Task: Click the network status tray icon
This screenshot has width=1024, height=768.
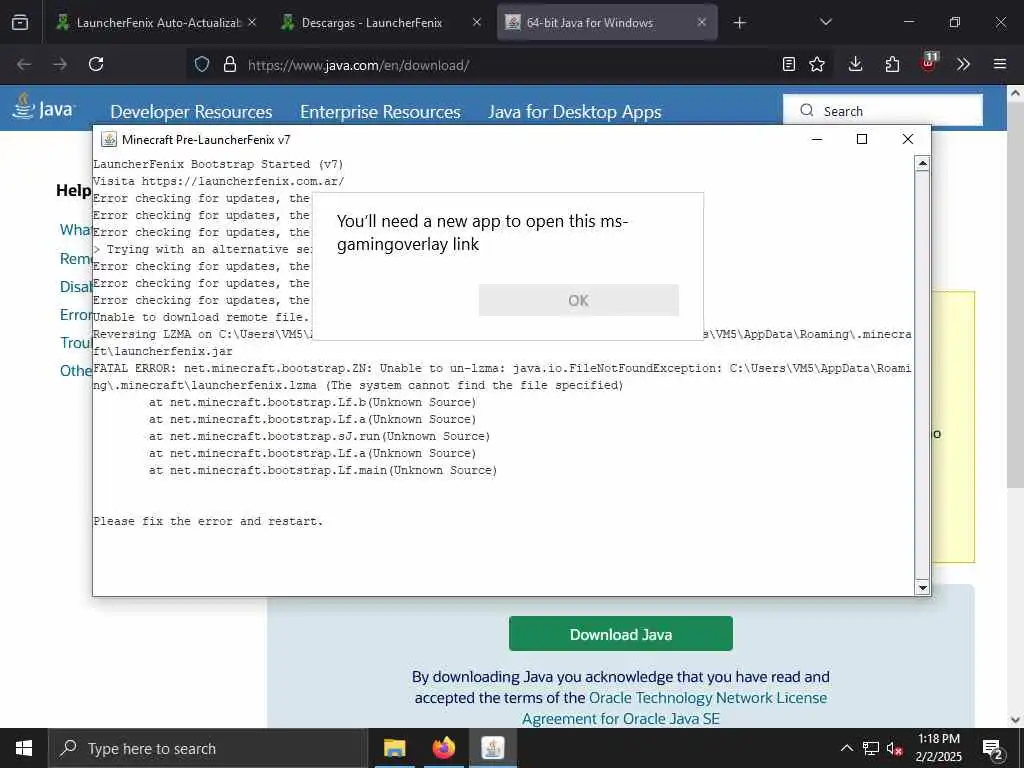Action: point(871,748)
